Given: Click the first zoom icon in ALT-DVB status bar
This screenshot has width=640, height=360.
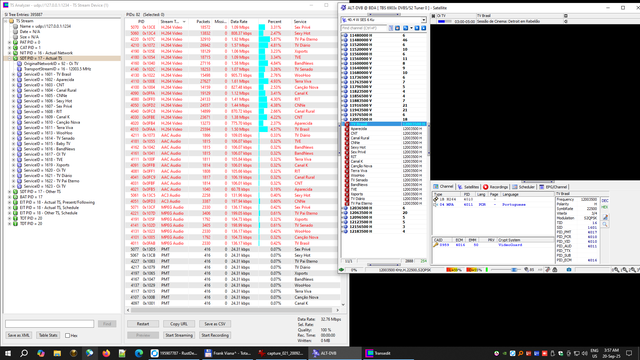Looking at the screenshot, I should [x=616, y=270].
